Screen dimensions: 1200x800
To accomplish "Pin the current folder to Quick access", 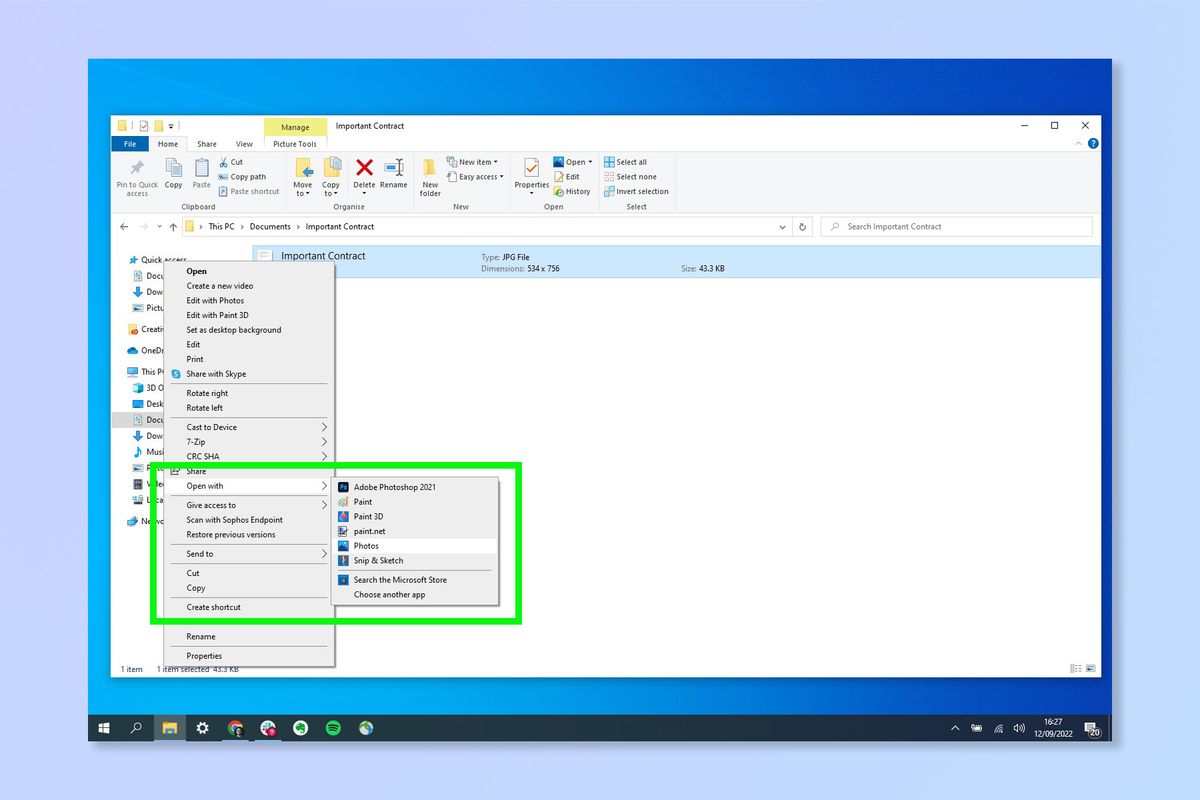I will (x=136, y=178).
